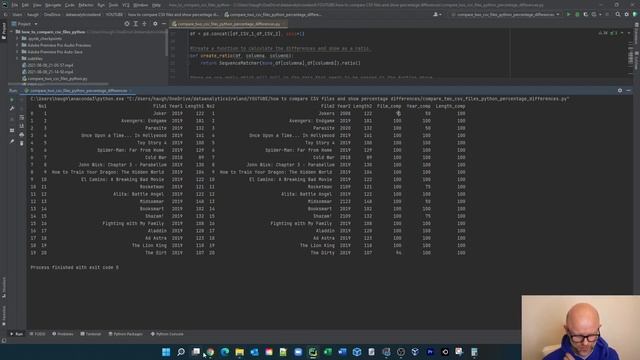Screen dimensions: 640x360
Task: Open the Window menu
Action: 141,5
